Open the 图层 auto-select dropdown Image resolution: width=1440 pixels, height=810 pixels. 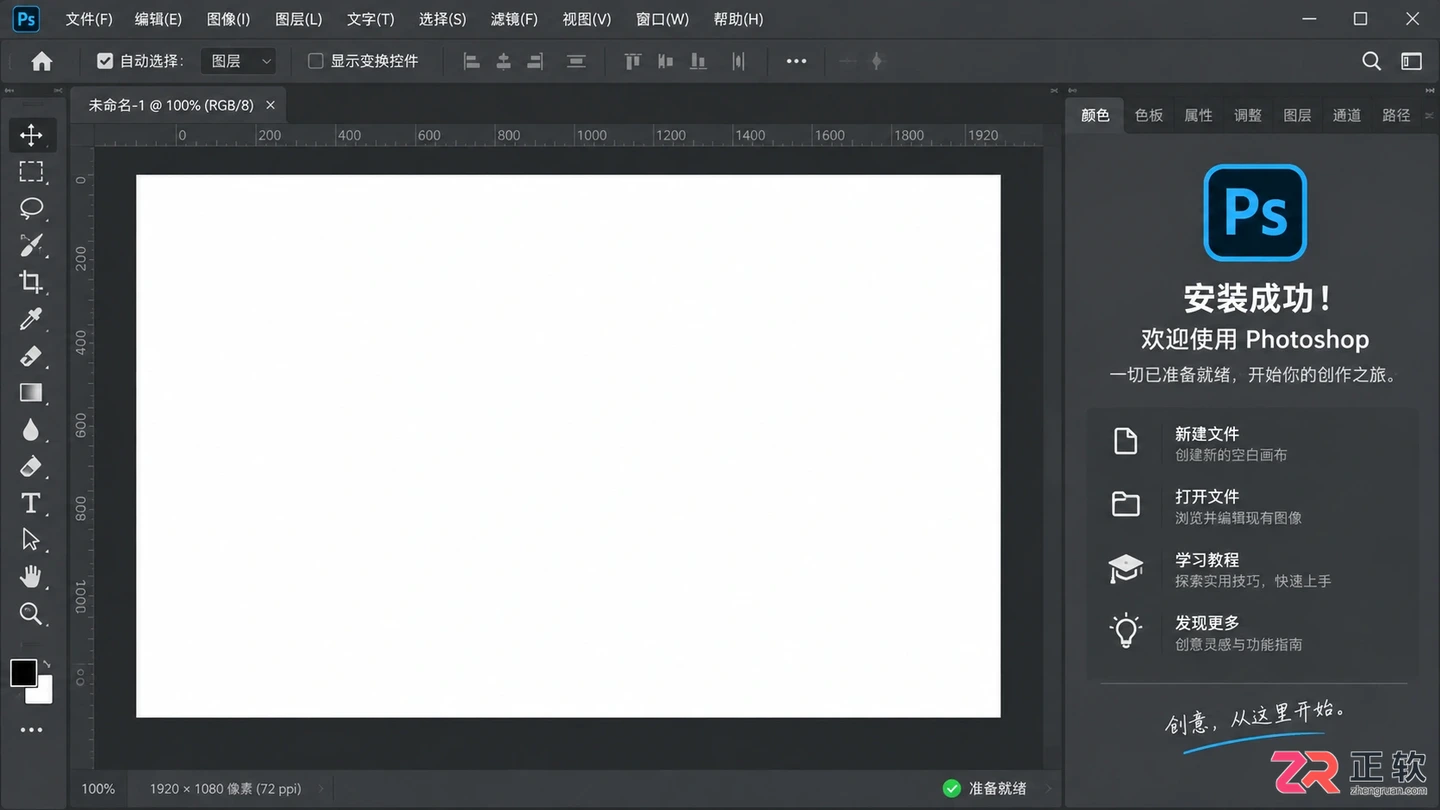pyautogui.click(x=238, y=61)
